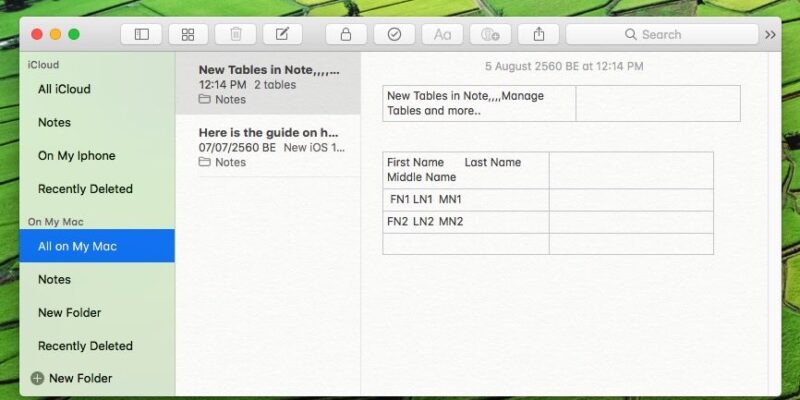Click empty cell beside FN2 LN2 MN2

(x=631, y=222)
